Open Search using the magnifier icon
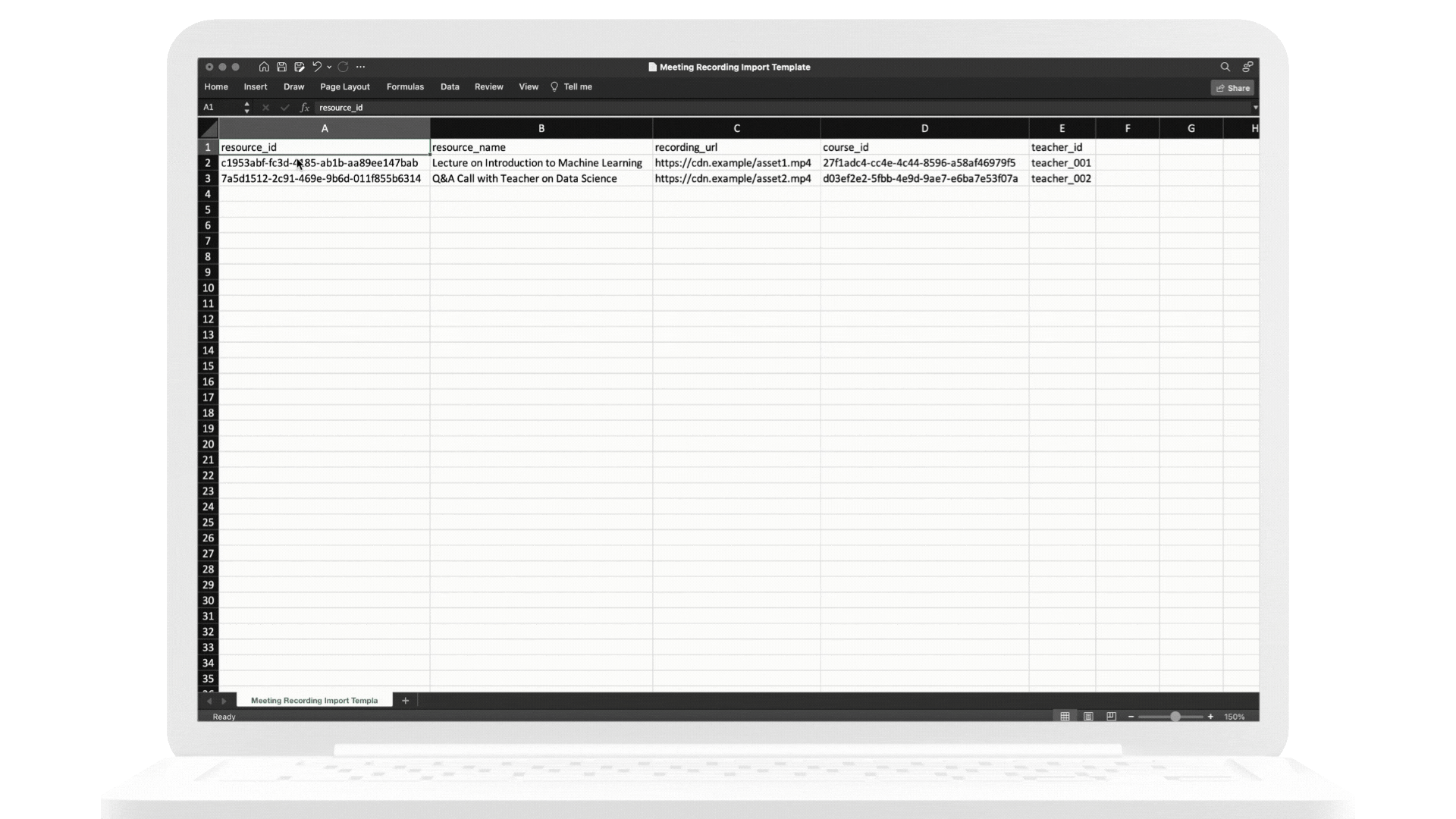This screenshot has height=819, width=1456. click(1225, 67)
